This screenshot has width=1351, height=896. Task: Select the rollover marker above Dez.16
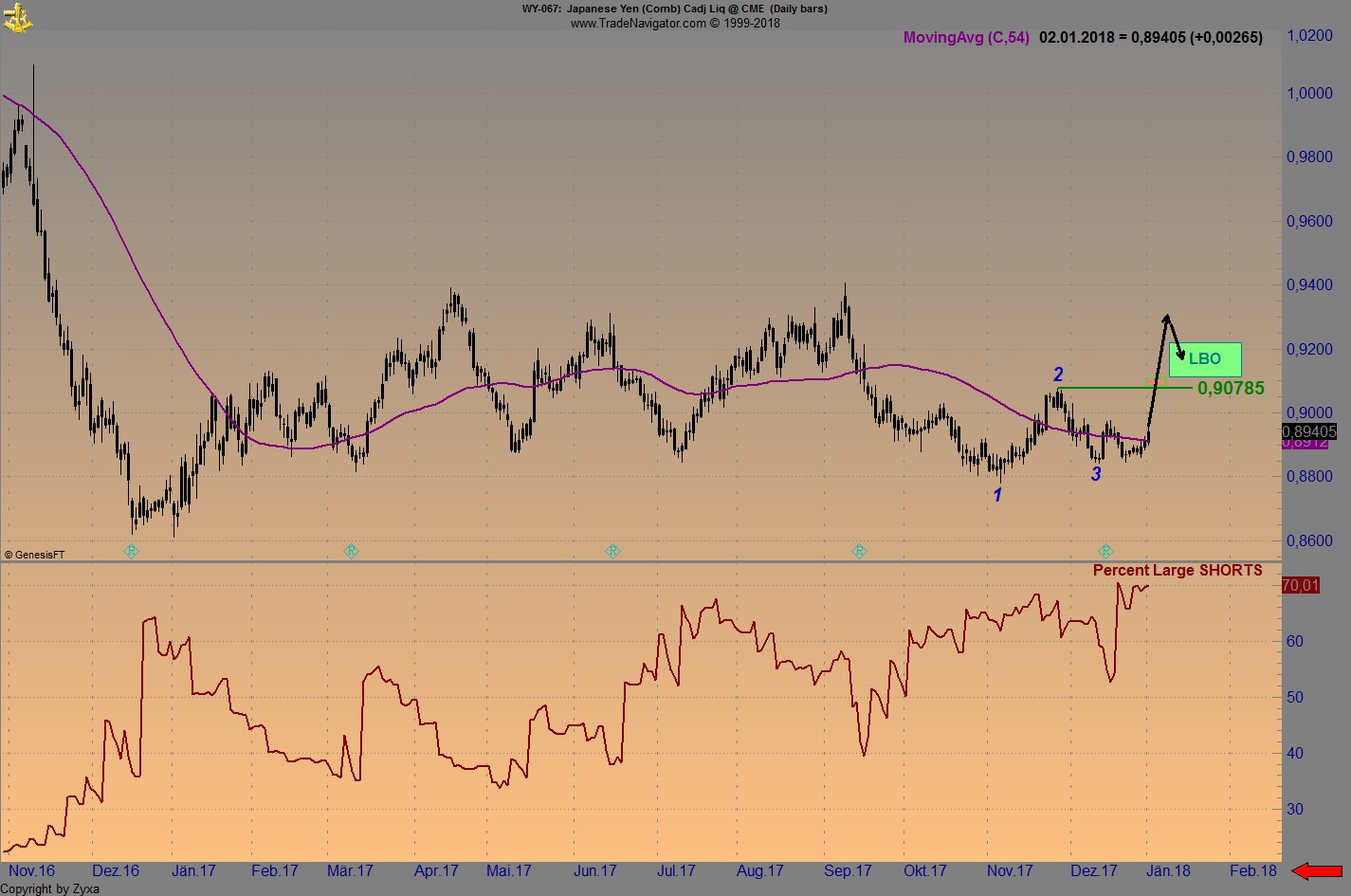(132, 551)
